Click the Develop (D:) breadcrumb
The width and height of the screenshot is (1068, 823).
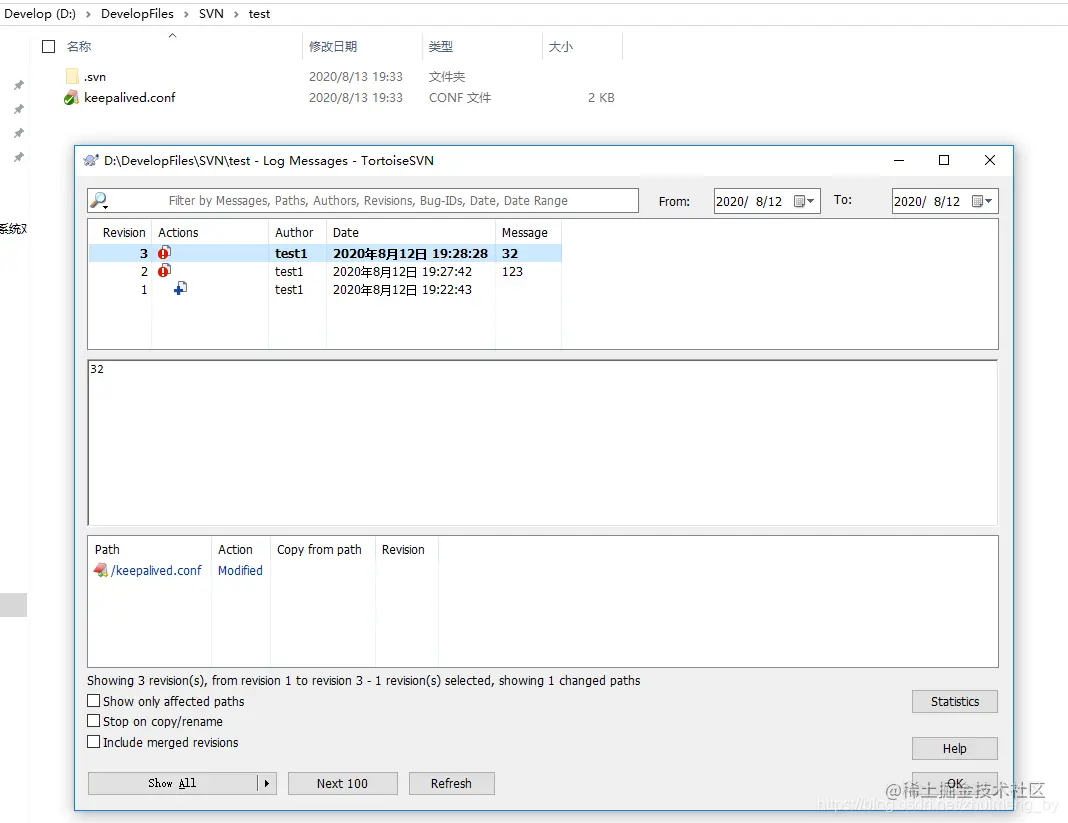point(40,14)
